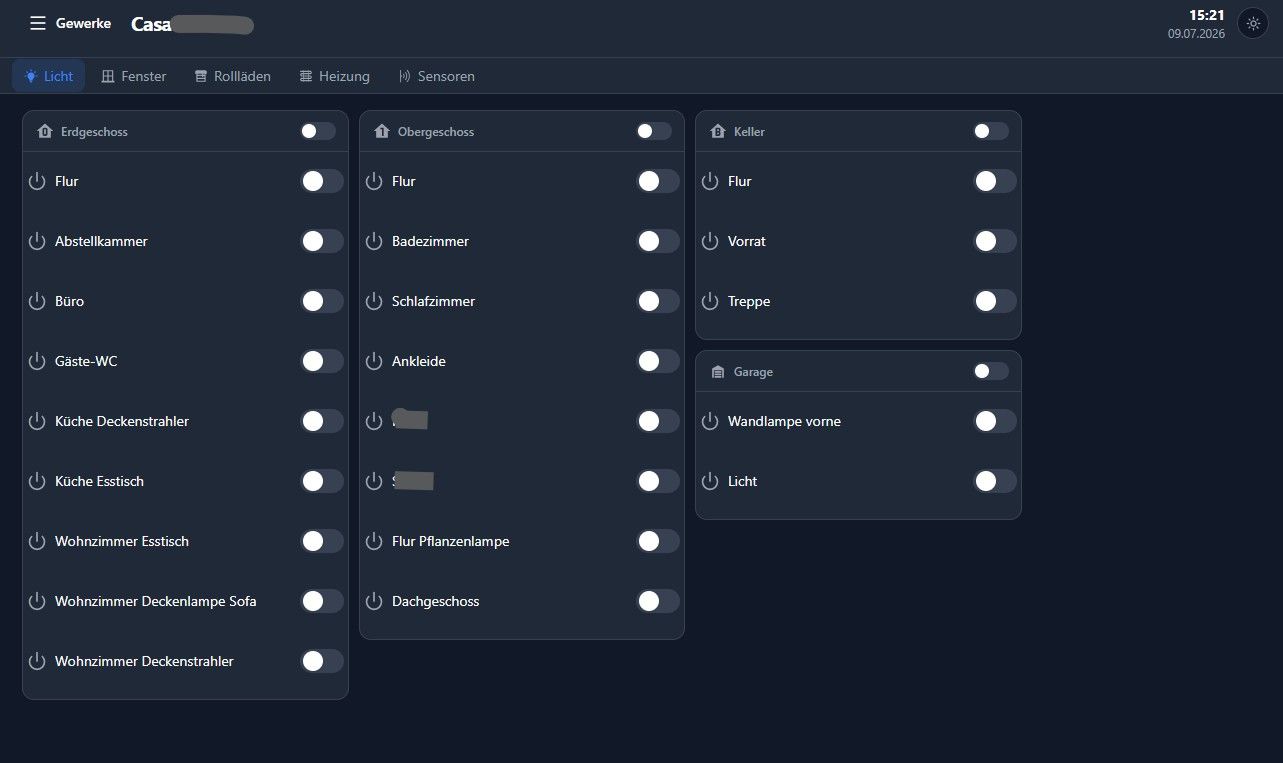Open the Heizung tab

coord(335,76)
